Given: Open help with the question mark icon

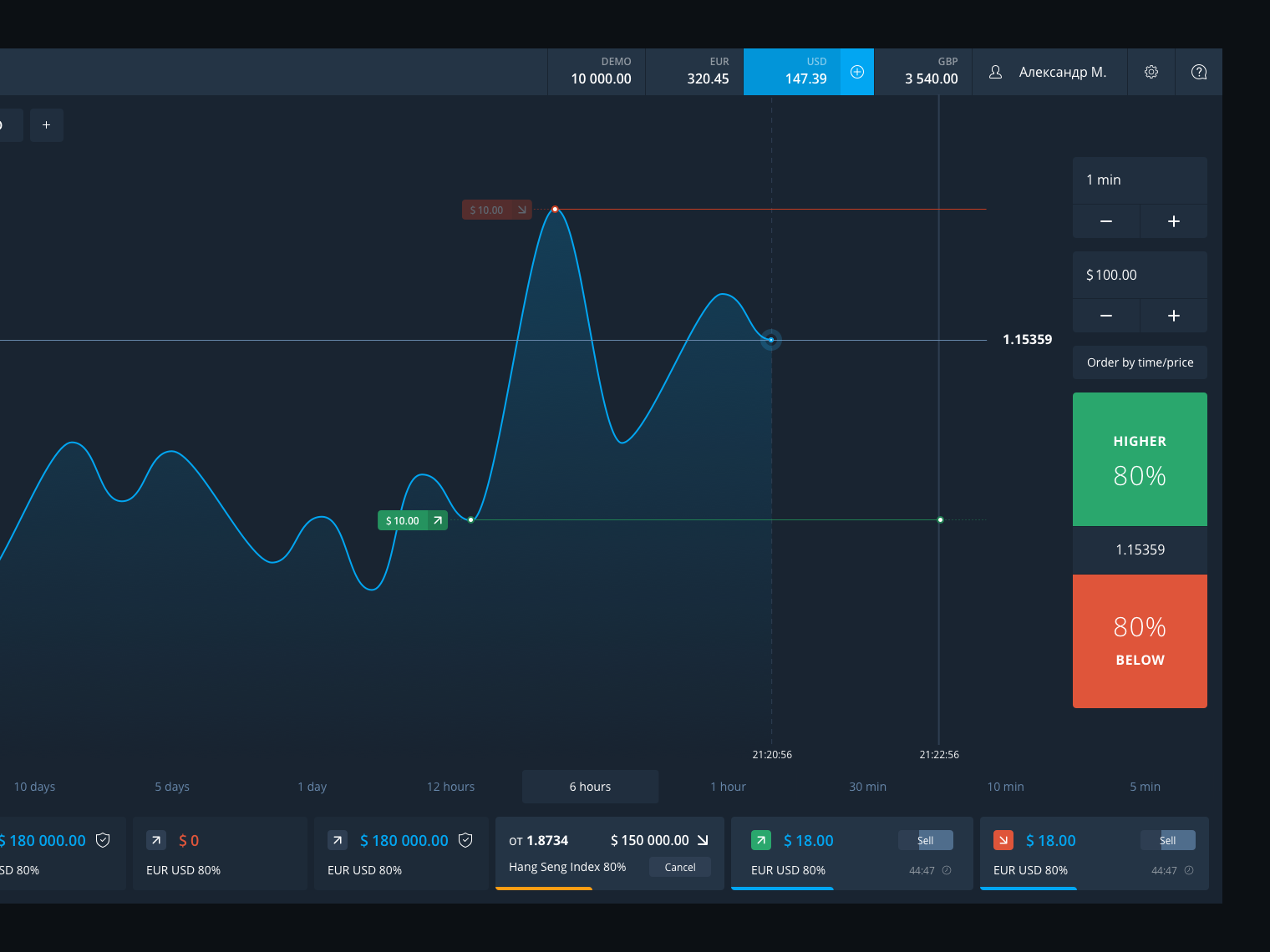Looking at the screenshot, I should (x=1198, y=72).
